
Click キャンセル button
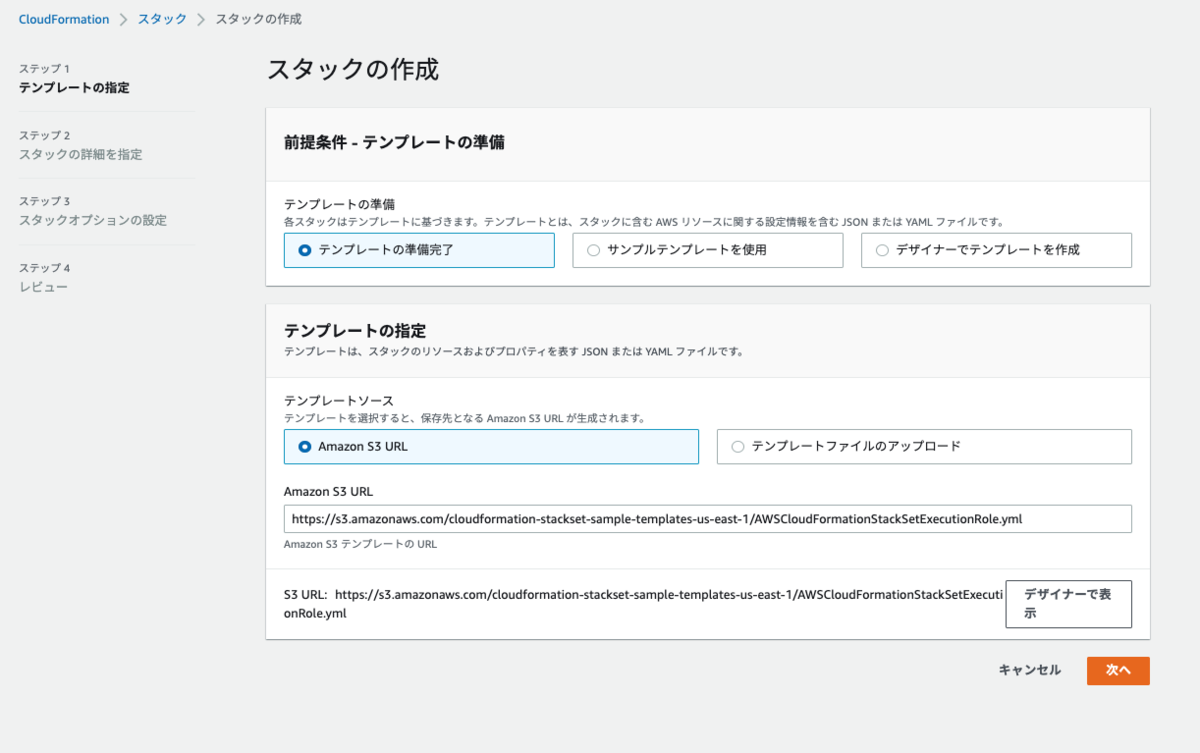[1029, 671]
